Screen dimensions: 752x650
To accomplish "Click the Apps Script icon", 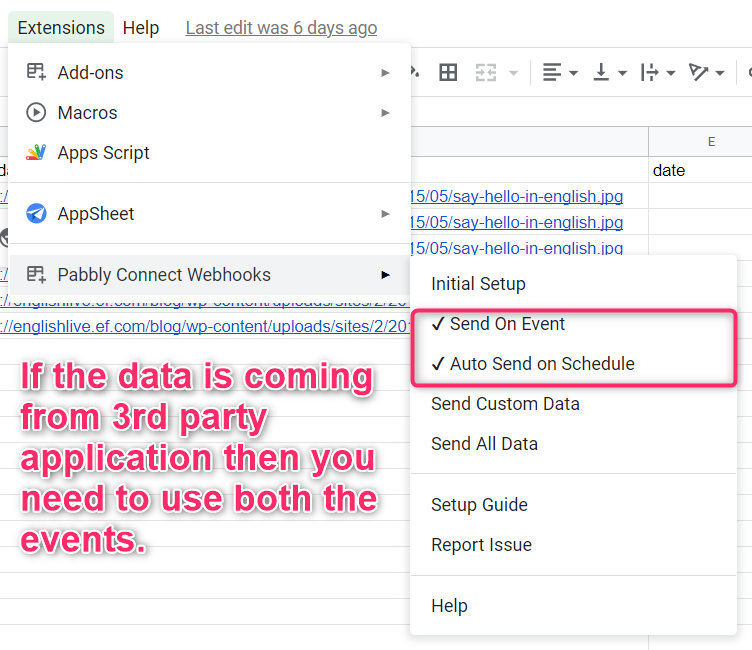I will pos(36,153).
